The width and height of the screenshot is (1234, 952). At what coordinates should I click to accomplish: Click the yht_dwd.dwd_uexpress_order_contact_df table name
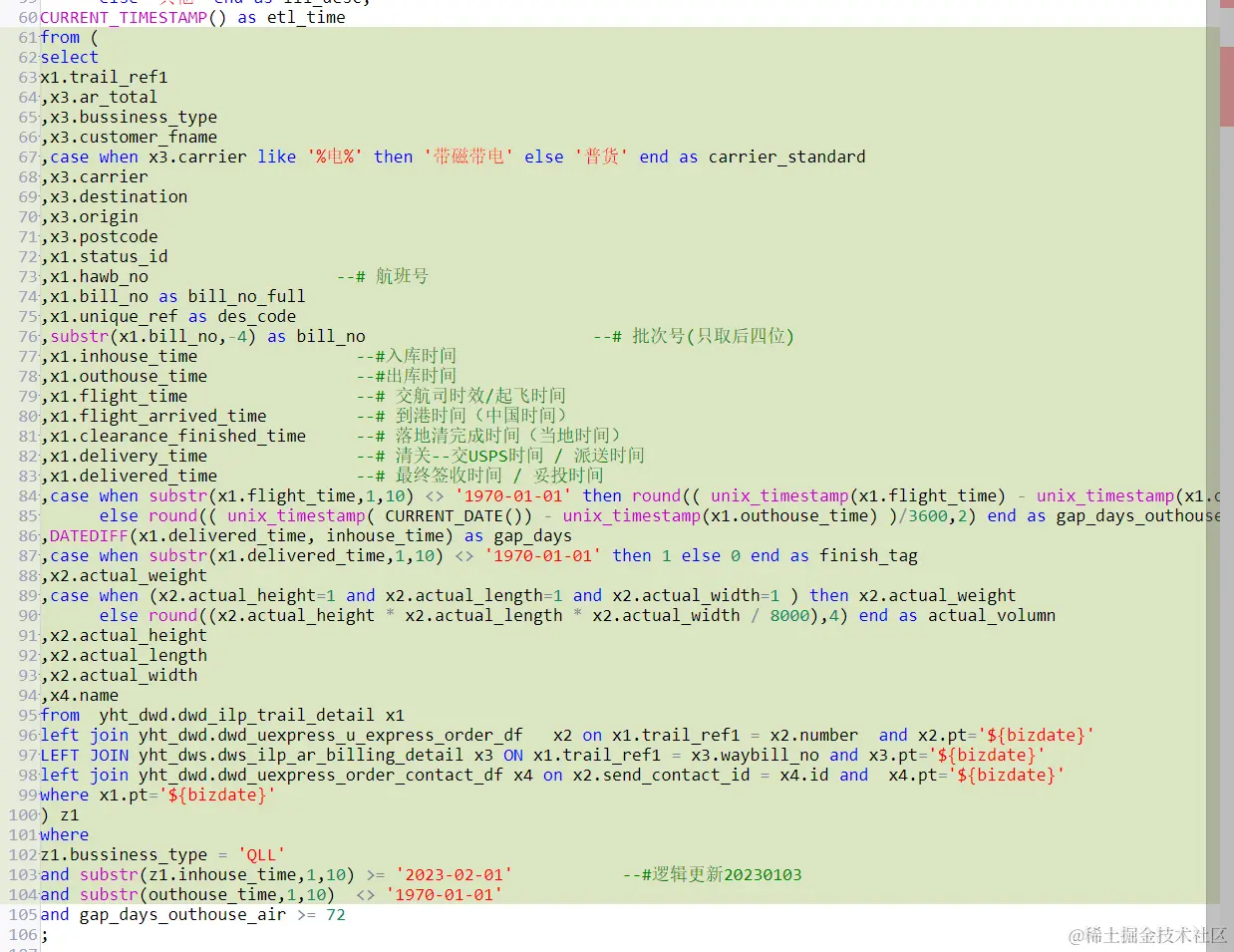click(321, 775)
